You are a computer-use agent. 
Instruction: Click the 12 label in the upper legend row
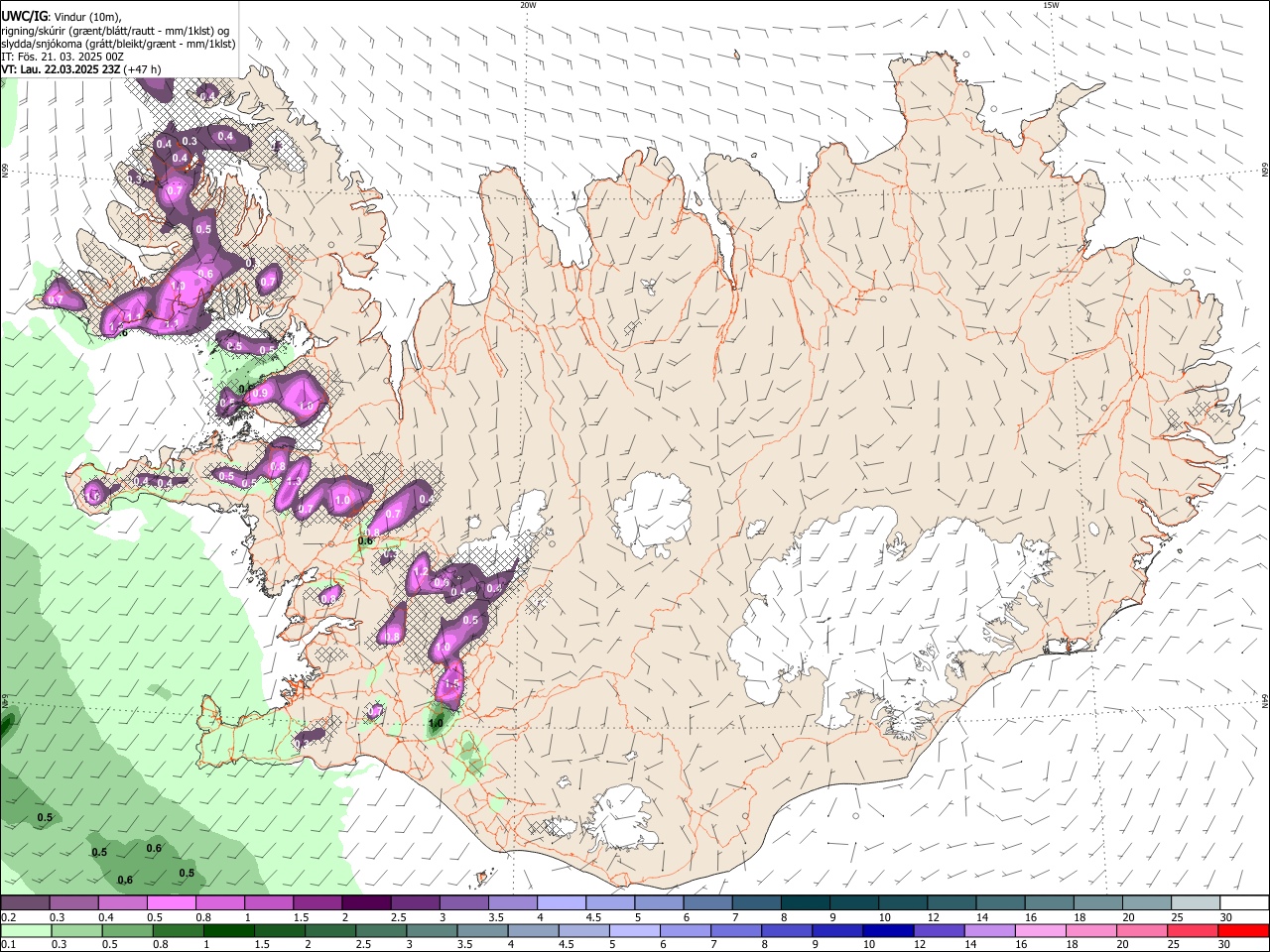pos(933,917)
